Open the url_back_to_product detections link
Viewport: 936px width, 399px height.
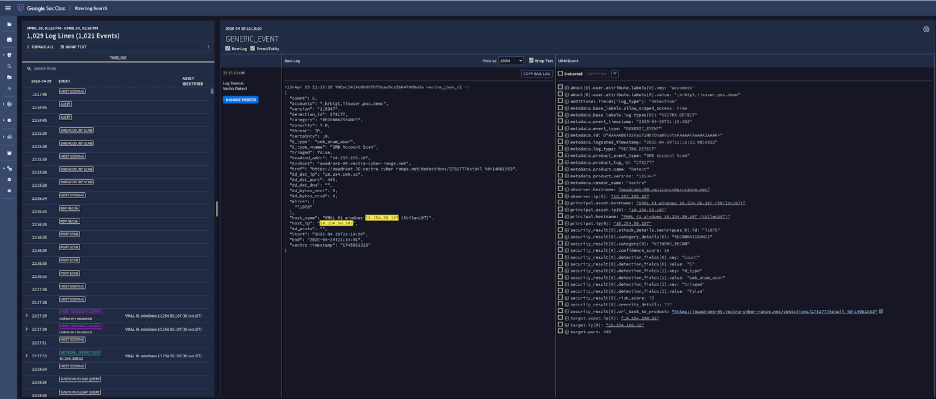click(774, 311)
